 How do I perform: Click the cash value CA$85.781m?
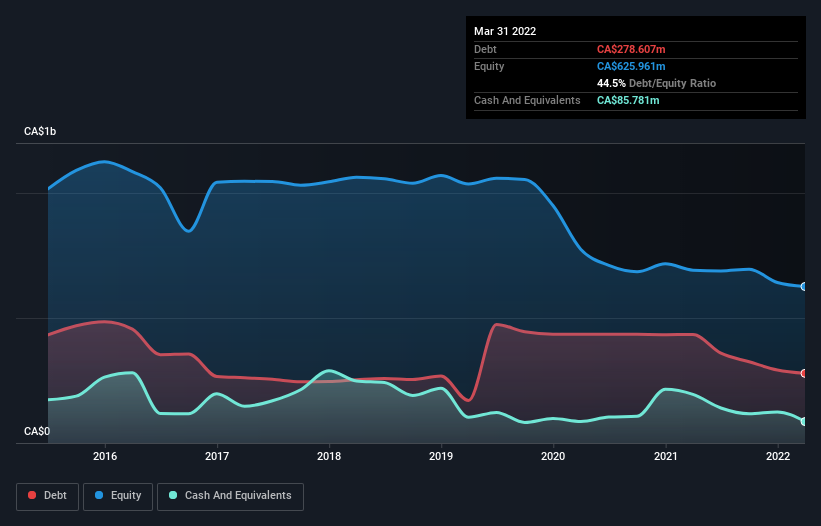(628, 100)
